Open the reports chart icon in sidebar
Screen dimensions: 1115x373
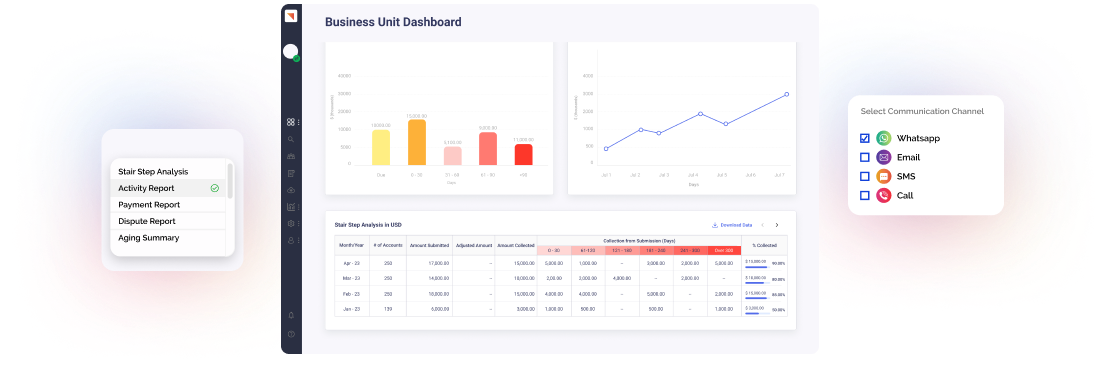click(x=290, y=207)
